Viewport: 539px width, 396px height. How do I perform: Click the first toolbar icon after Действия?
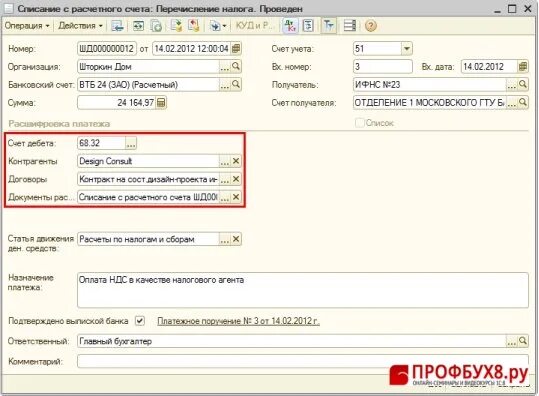point(117,26)
